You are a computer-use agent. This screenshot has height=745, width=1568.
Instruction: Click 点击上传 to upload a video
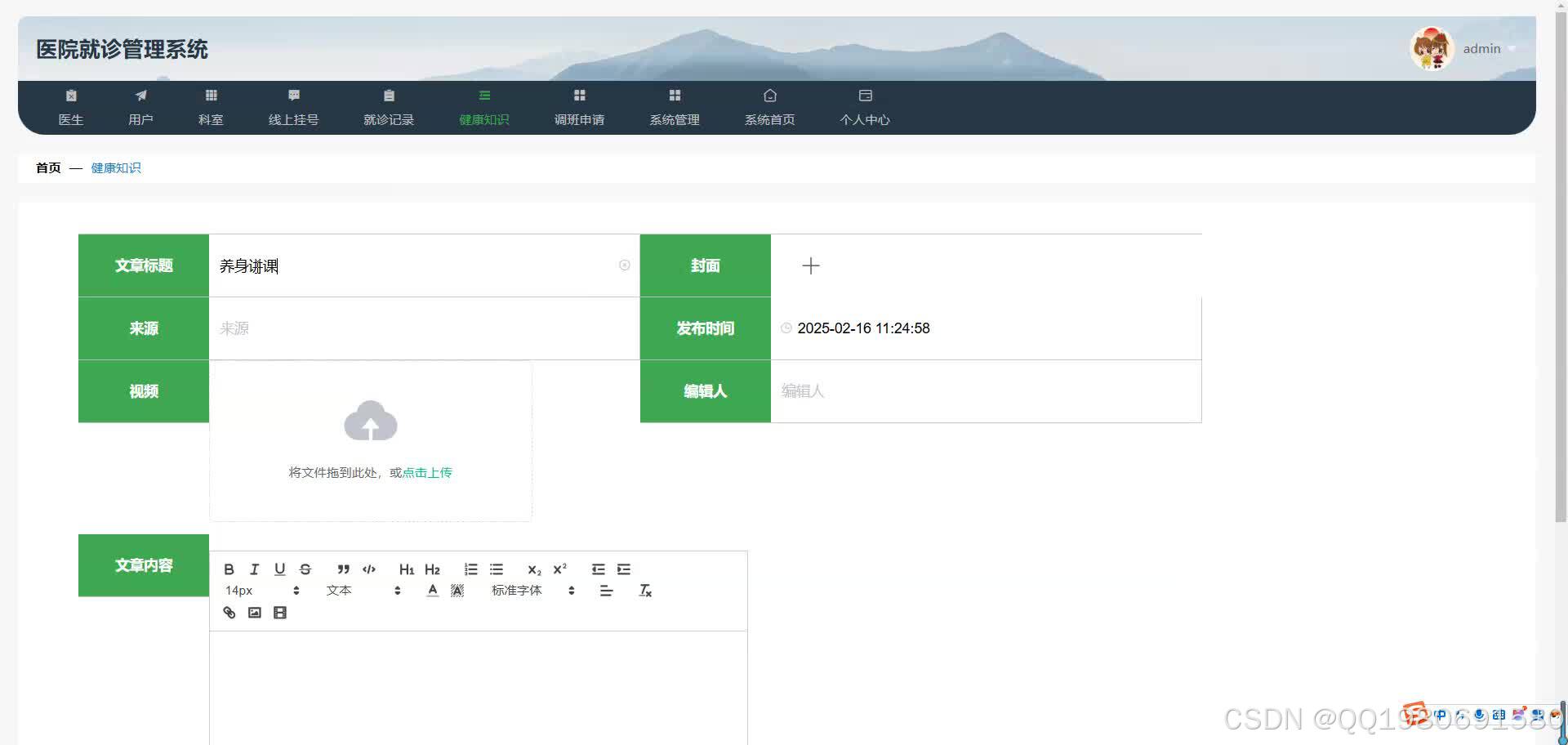(x=425, y=472)
